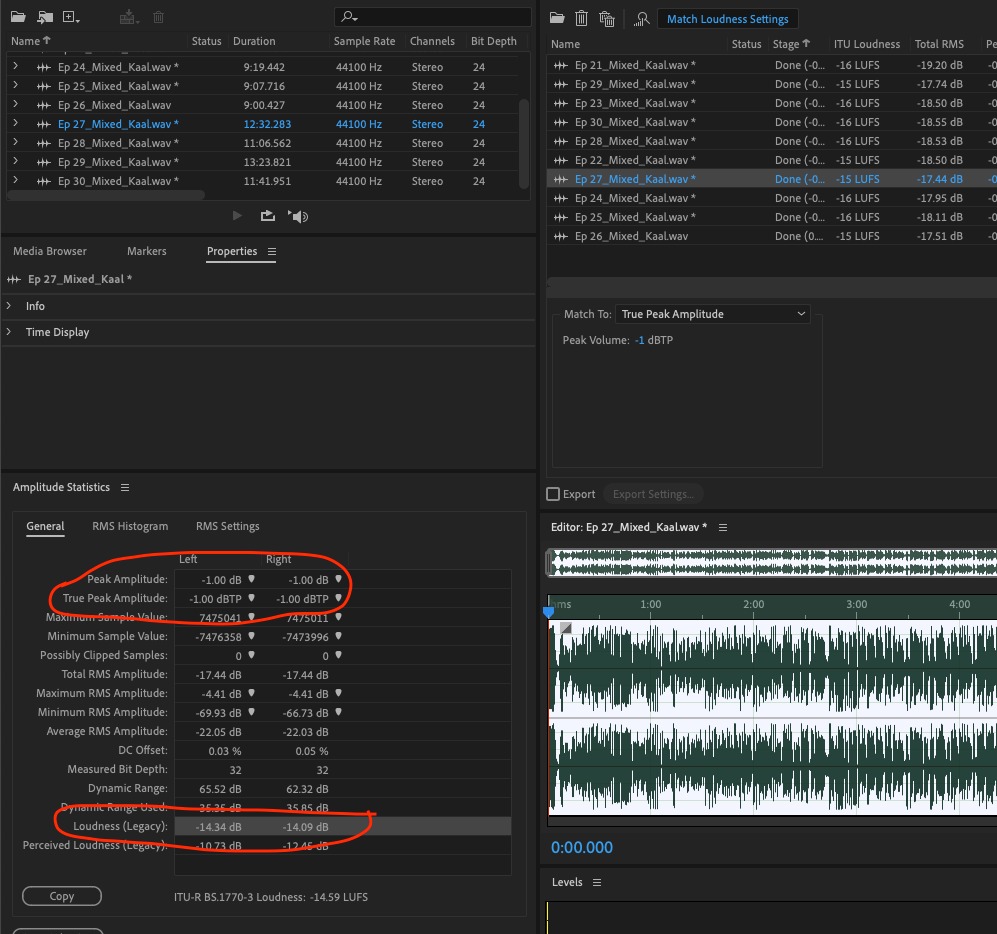Click the Match Loudness Settings button
Viewport: 997px width, 934px height.
tap(727, 19)
